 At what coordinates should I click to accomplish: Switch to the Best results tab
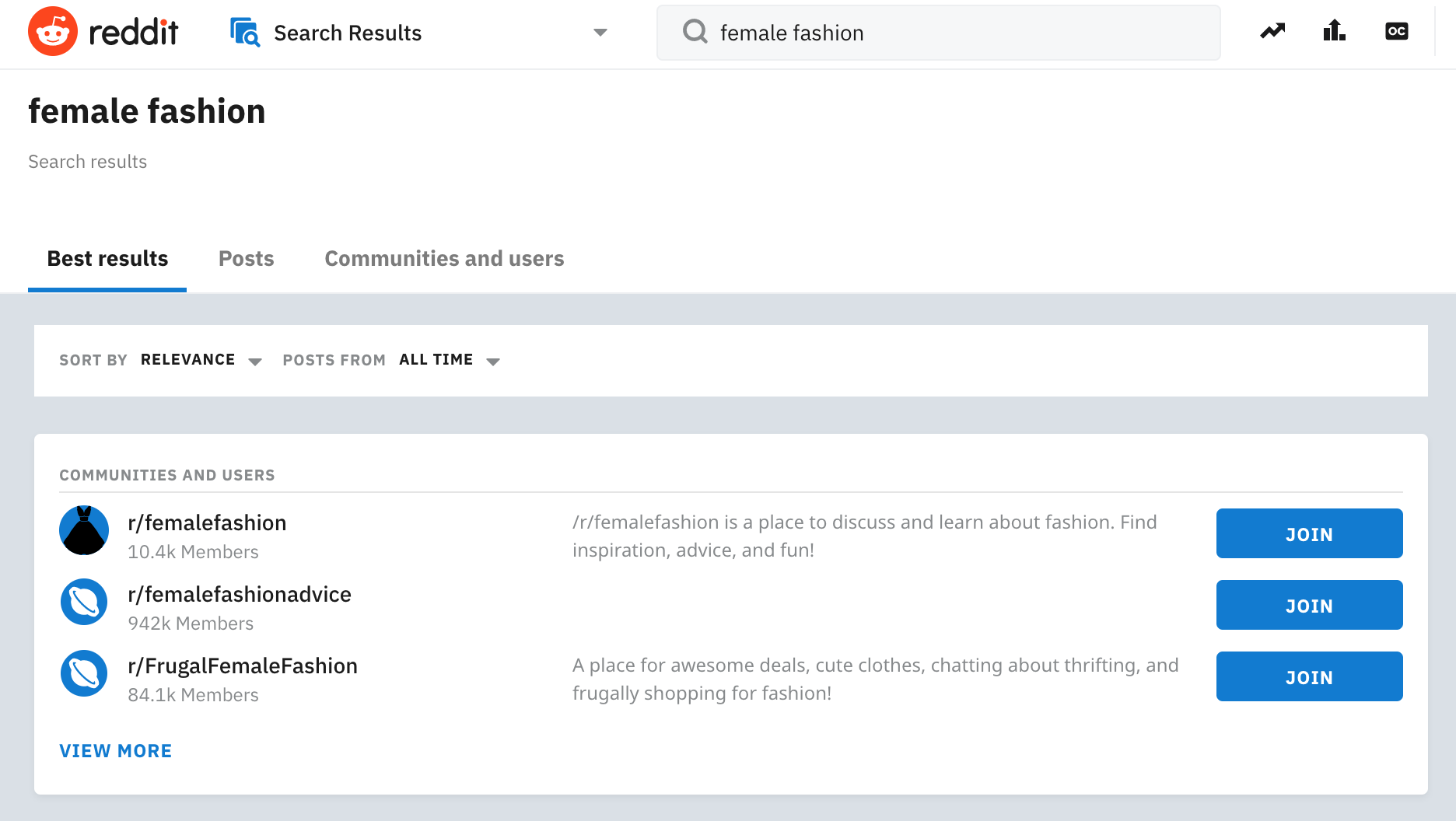click(x=107, y=259)
